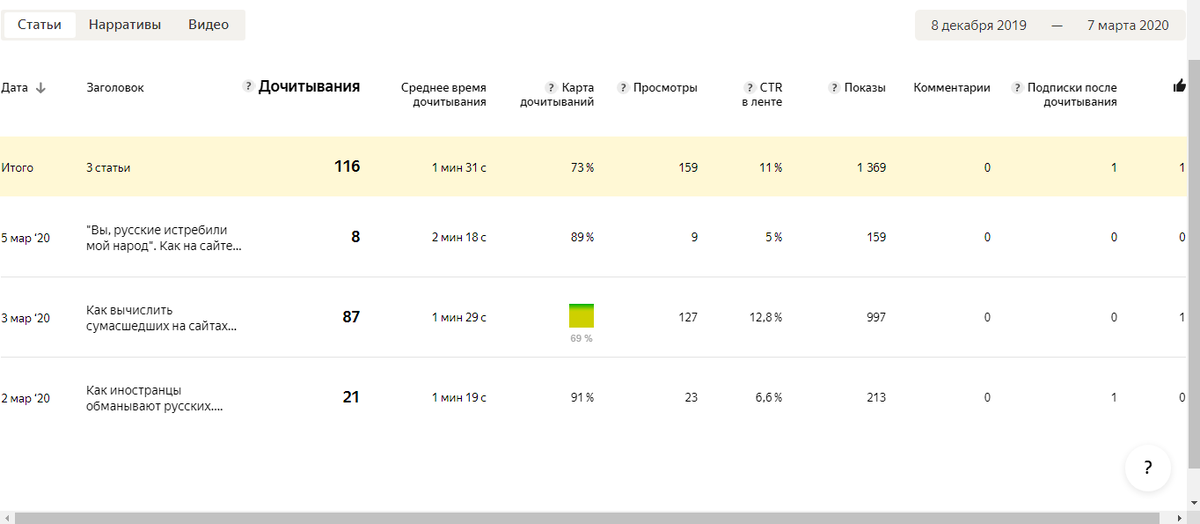
Task: Click the Итого summary row label
Action: click(x=17, y=168)
